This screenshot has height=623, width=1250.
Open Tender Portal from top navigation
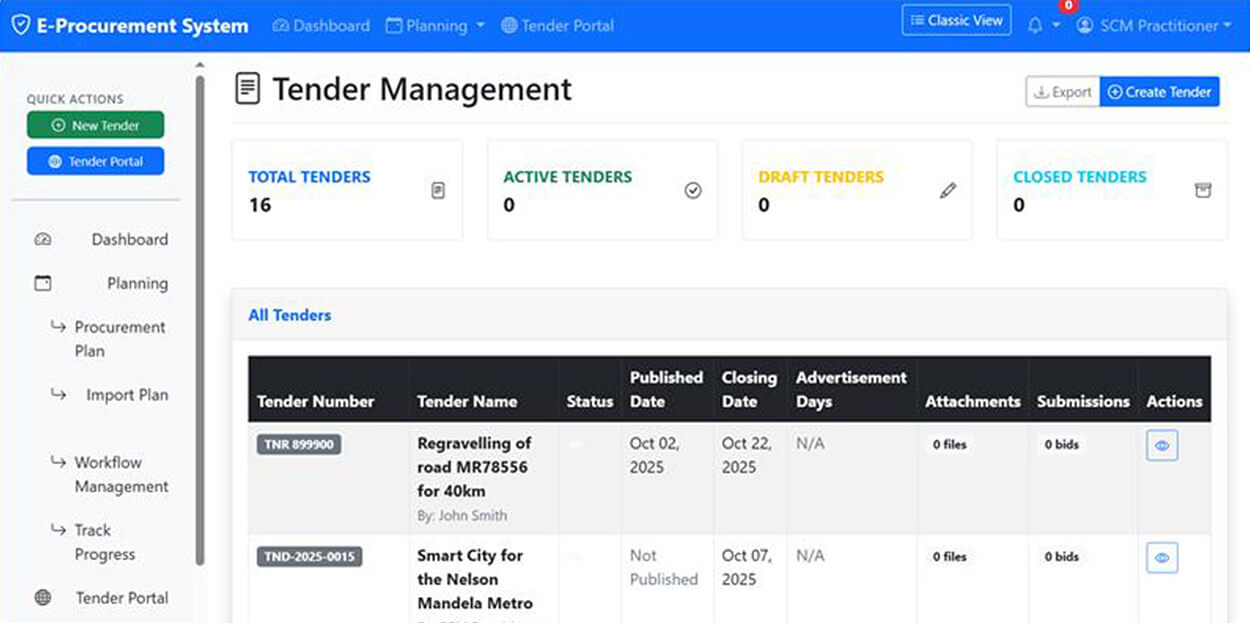point(557,26)
